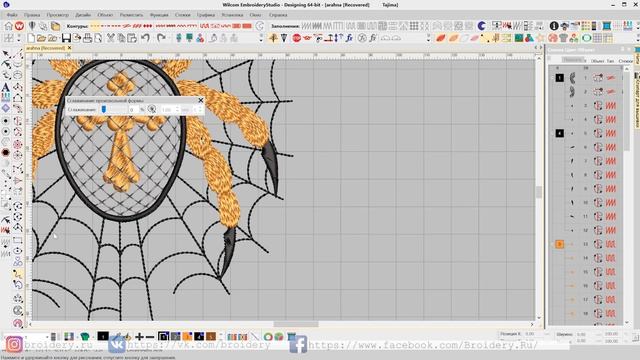Click the Redo arrow icon
Viewport: 640px width, 360px height.
pyautogui.click(x=161, y=38)
